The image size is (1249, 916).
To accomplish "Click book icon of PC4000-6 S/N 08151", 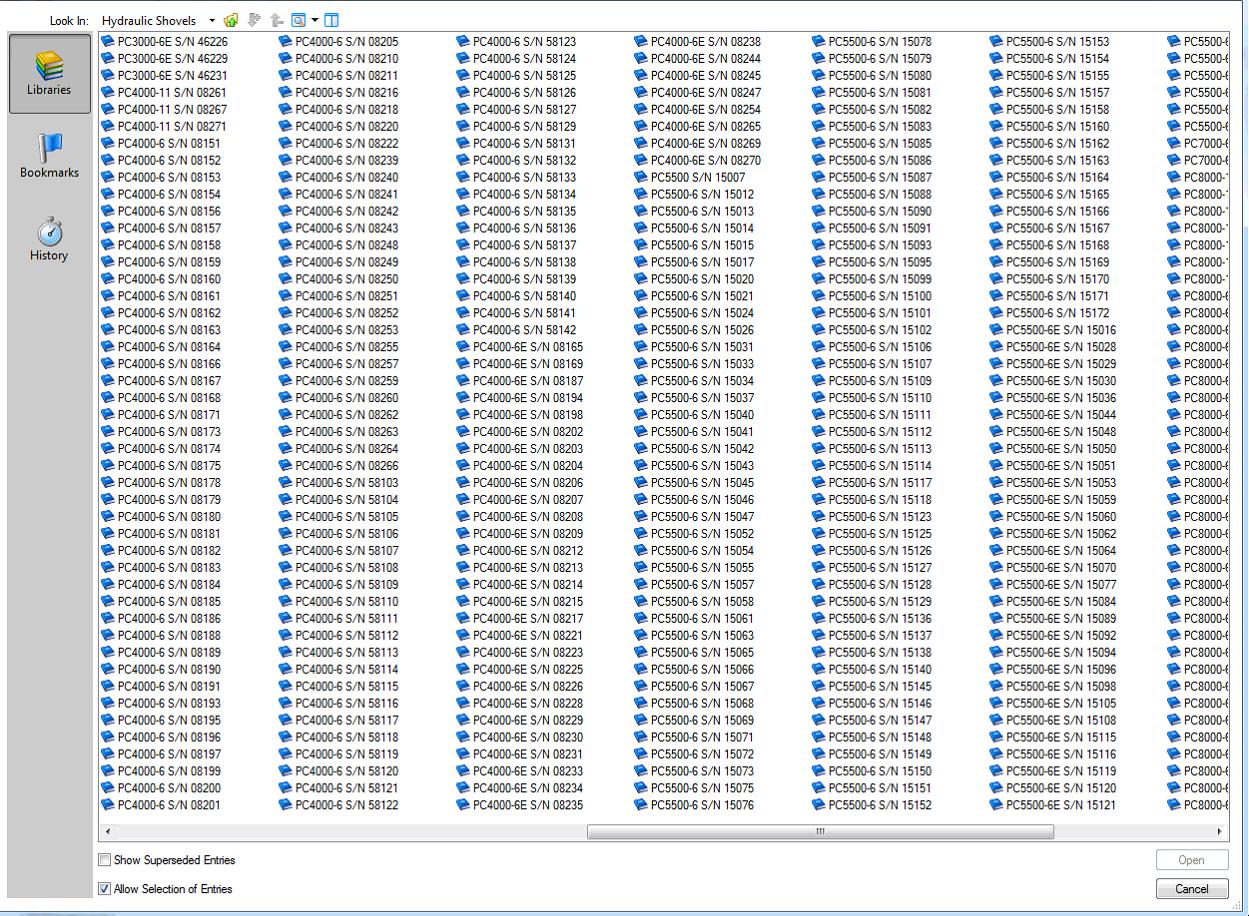I will coord(108,144).
